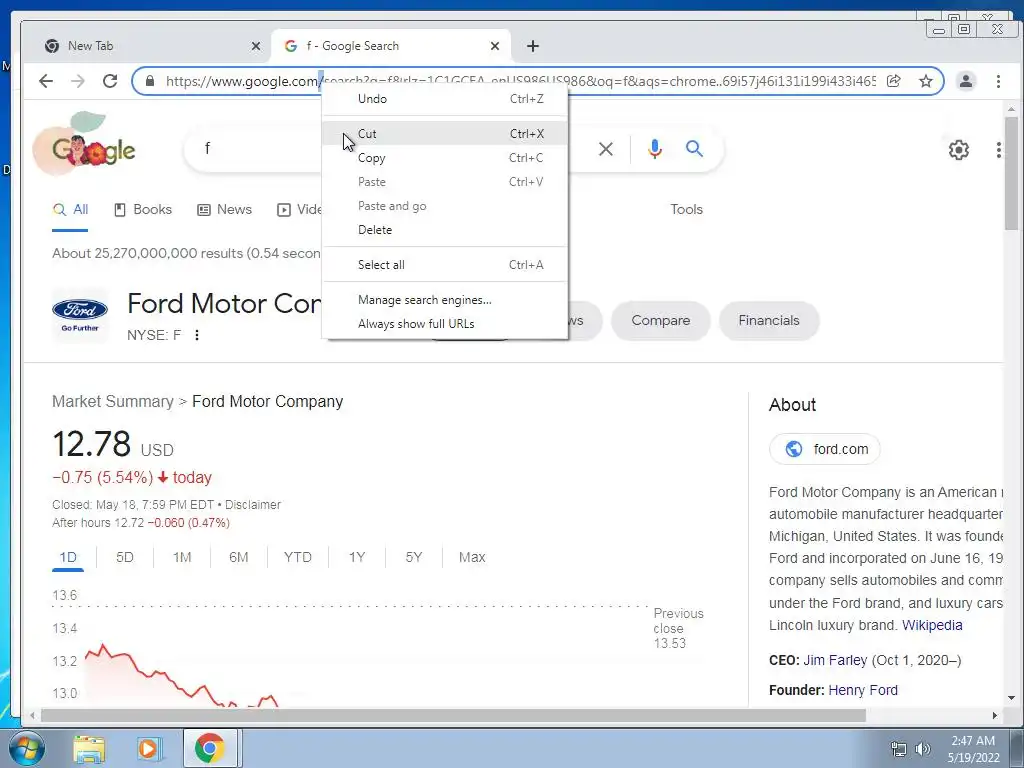This screenshot has height=768, width=1024.
Task: Click the ford.com globe icon
Action: (793, 449)
